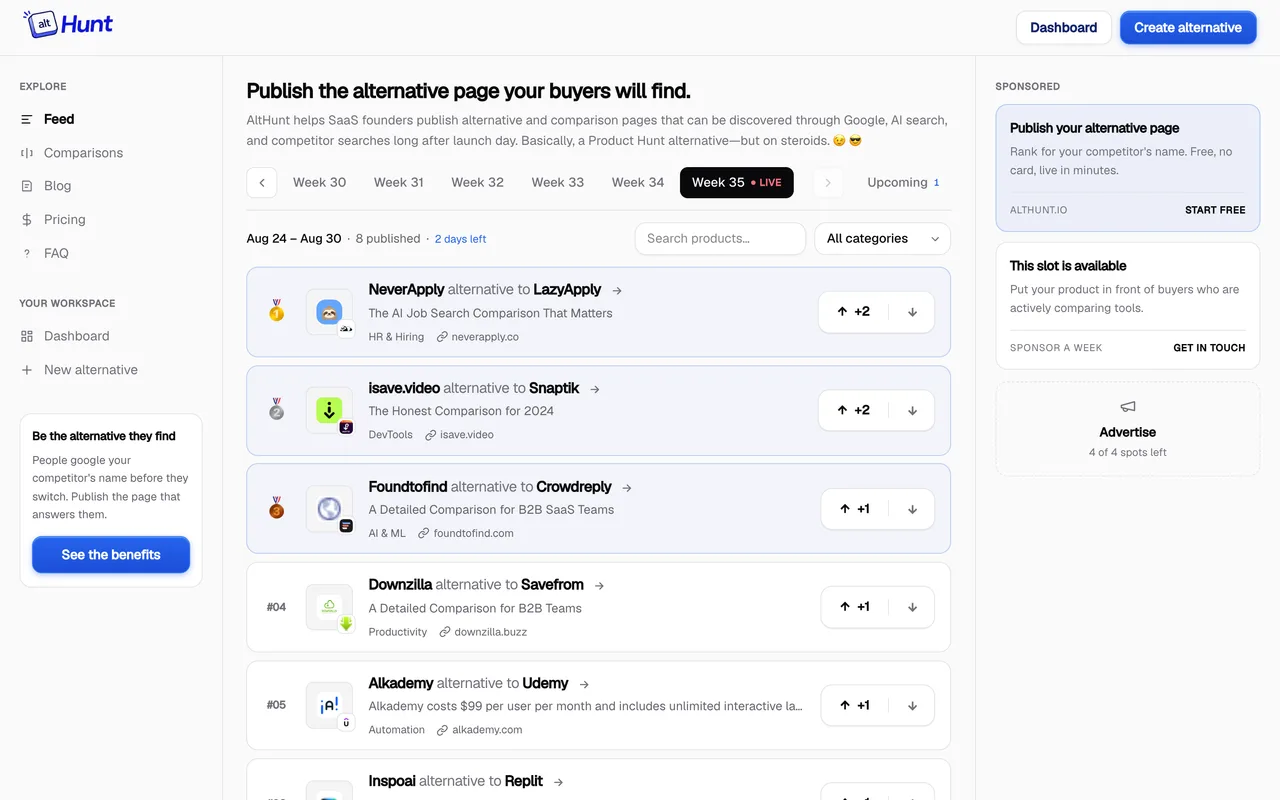Click the Foundtofind product logo thumbnail
This screenshot has height=800, width=1280.
tap(329, 509)
